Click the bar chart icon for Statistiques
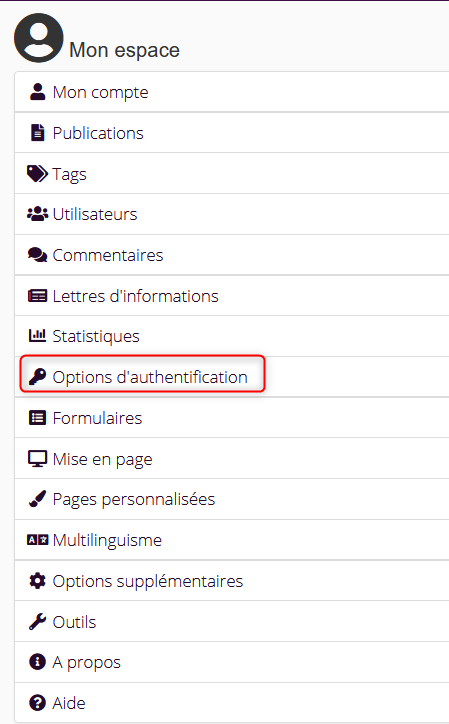Viewport: 449px width, 724px height. pos(37,336)
